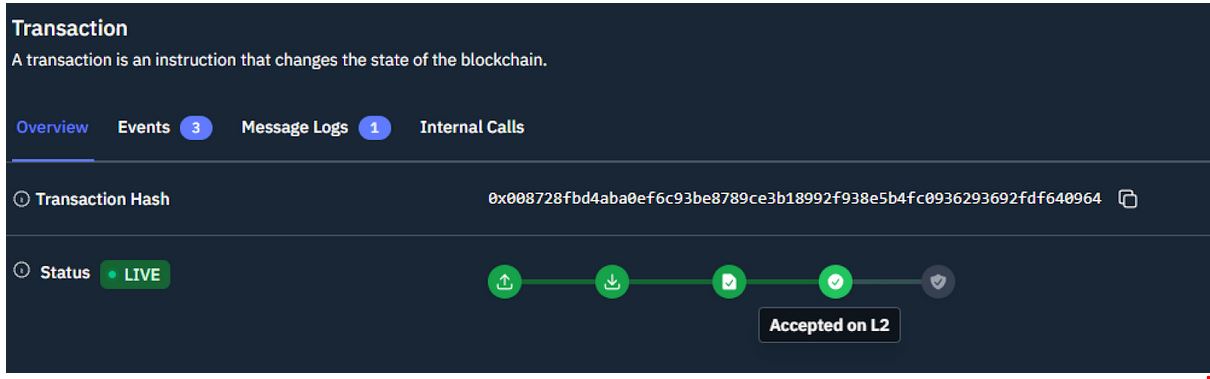This screenshot has height=379, width=1210.
Task: Click the Events count badge showing 3
Action: [196, 128]
